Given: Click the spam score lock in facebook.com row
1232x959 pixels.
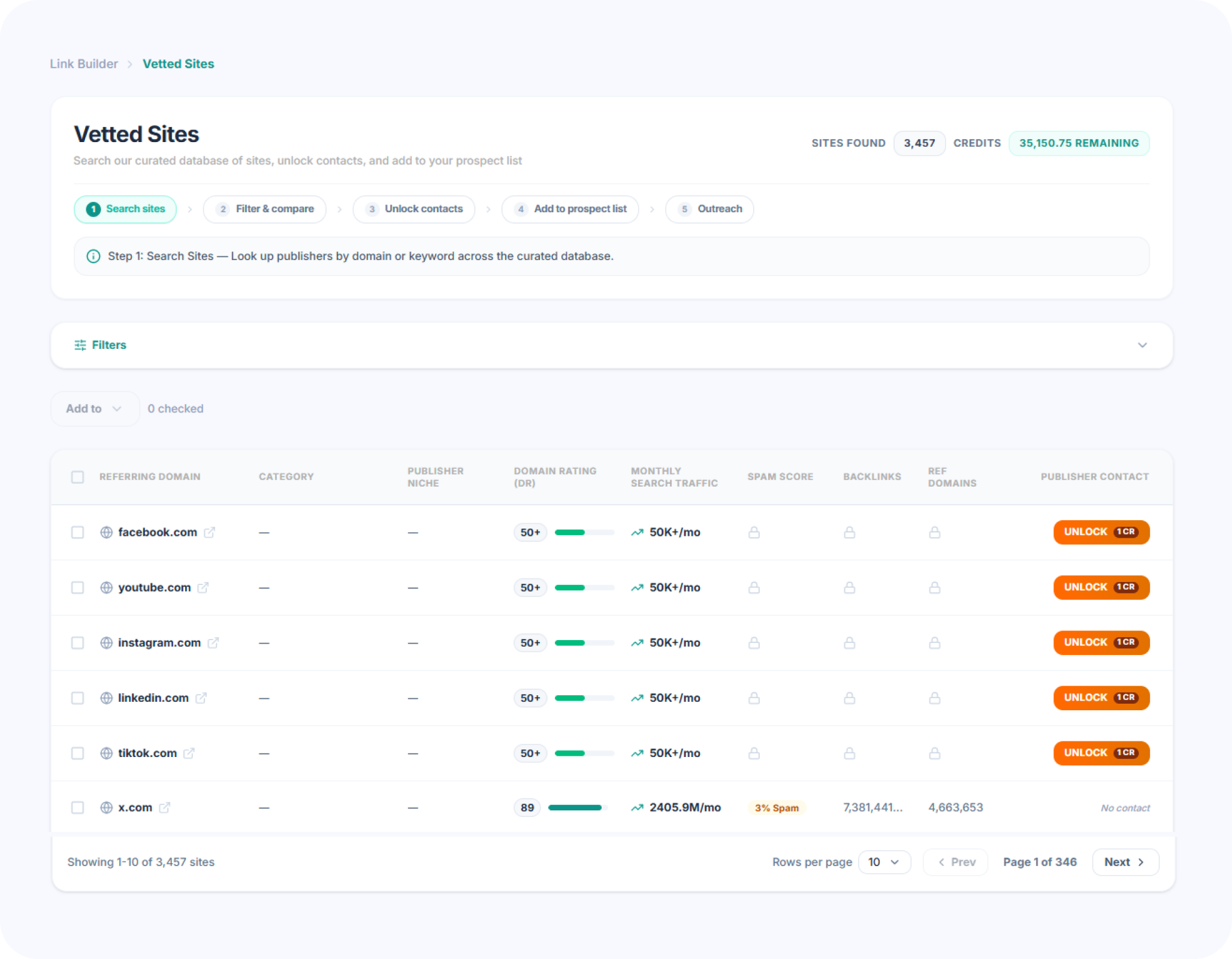Looking at the screenshot, I should pos(754,532).
